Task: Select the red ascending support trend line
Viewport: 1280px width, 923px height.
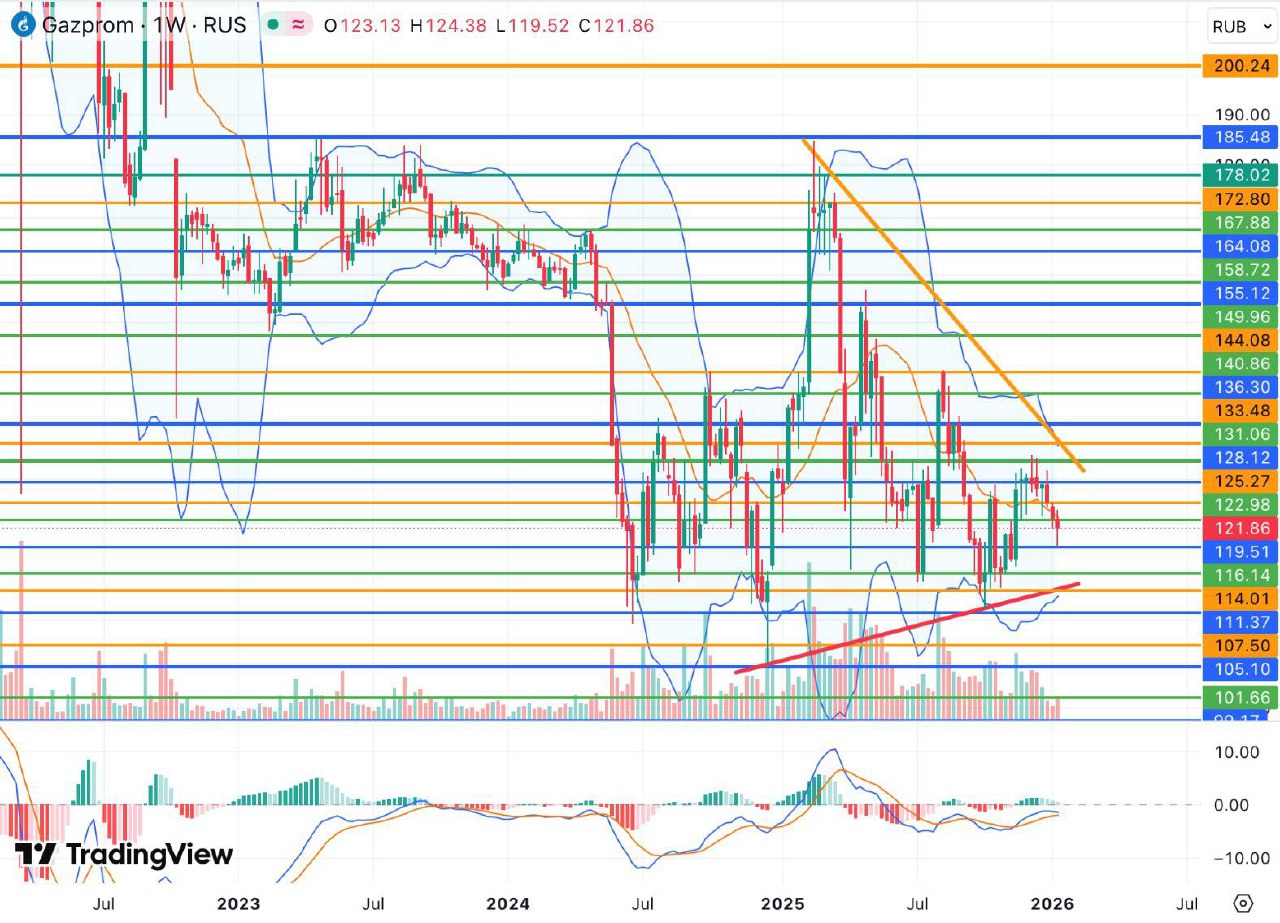Action: [908, 628]
